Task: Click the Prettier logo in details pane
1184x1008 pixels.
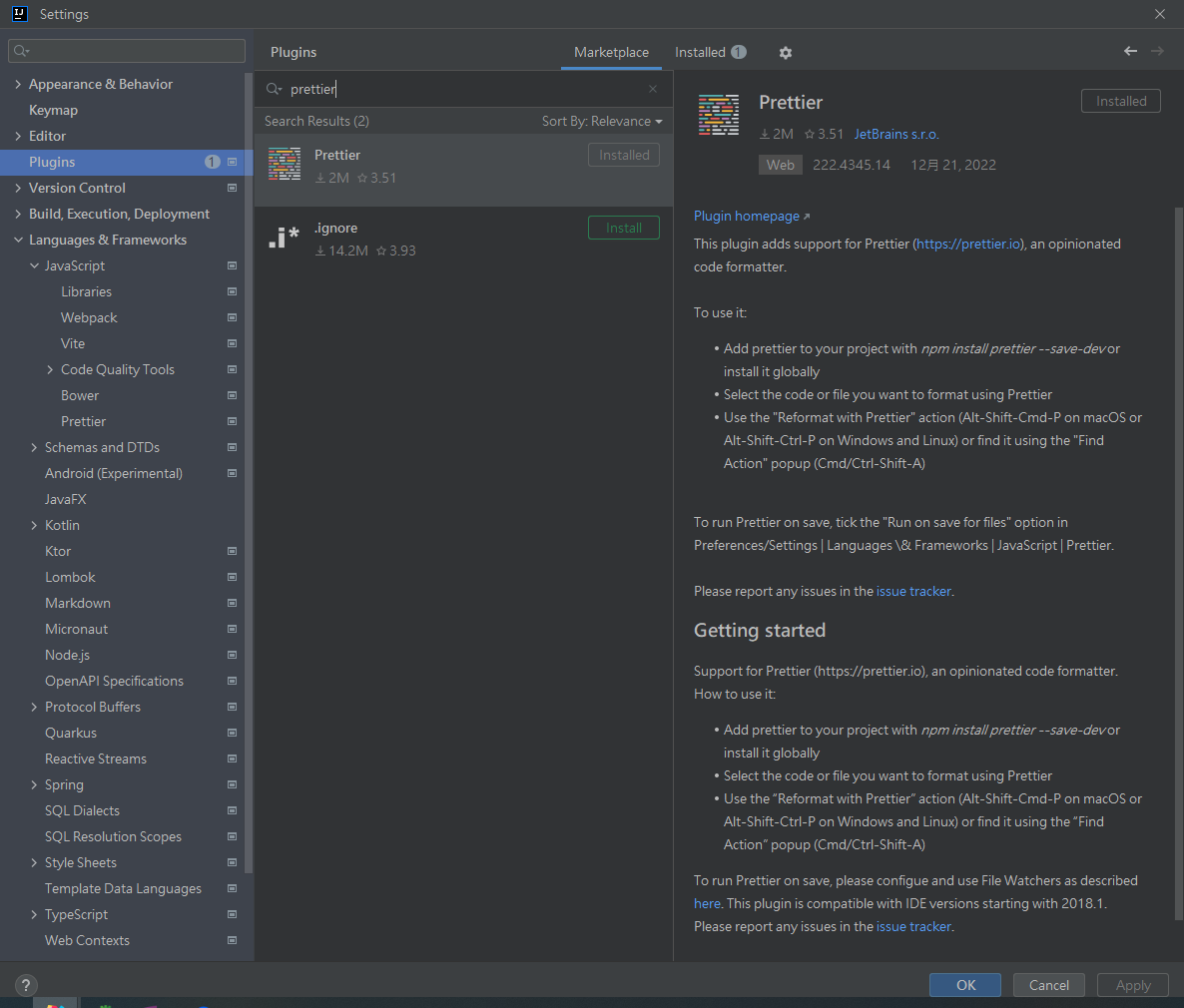Action: pos(718,115)
